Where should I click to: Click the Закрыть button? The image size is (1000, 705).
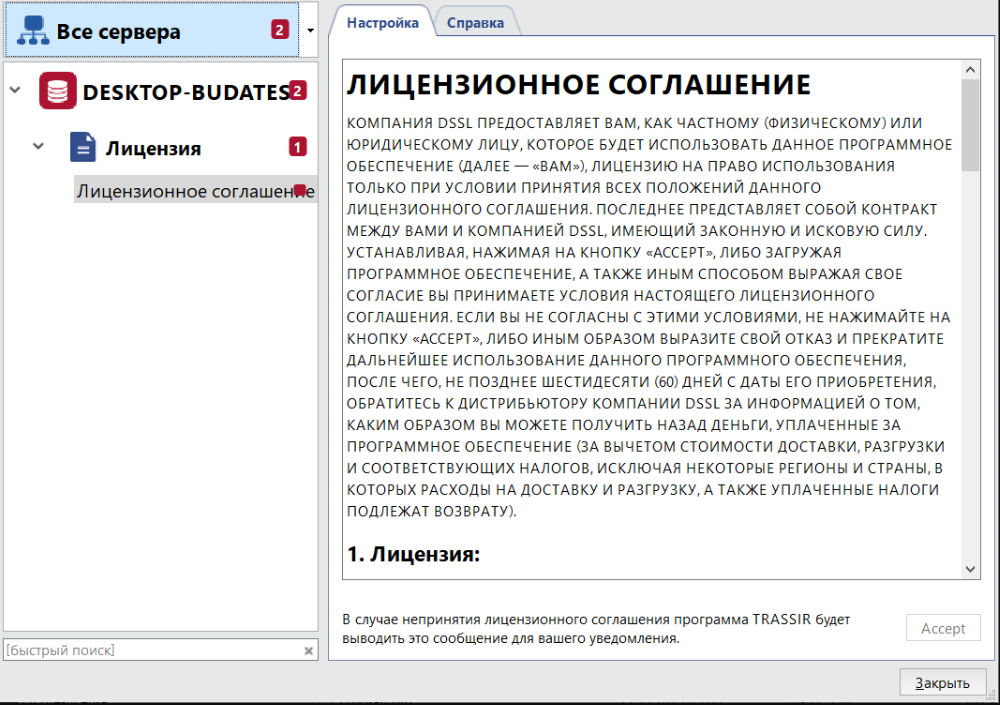(943, 683)
